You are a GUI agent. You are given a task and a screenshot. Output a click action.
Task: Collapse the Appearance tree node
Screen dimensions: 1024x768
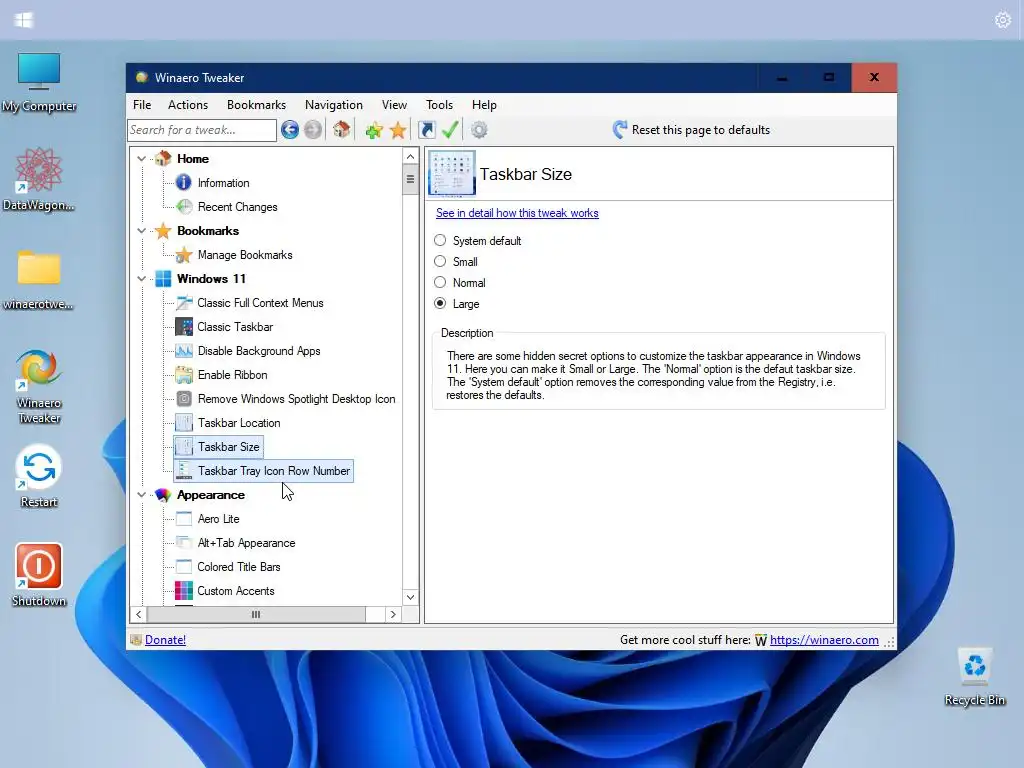(x=141, y=495)
